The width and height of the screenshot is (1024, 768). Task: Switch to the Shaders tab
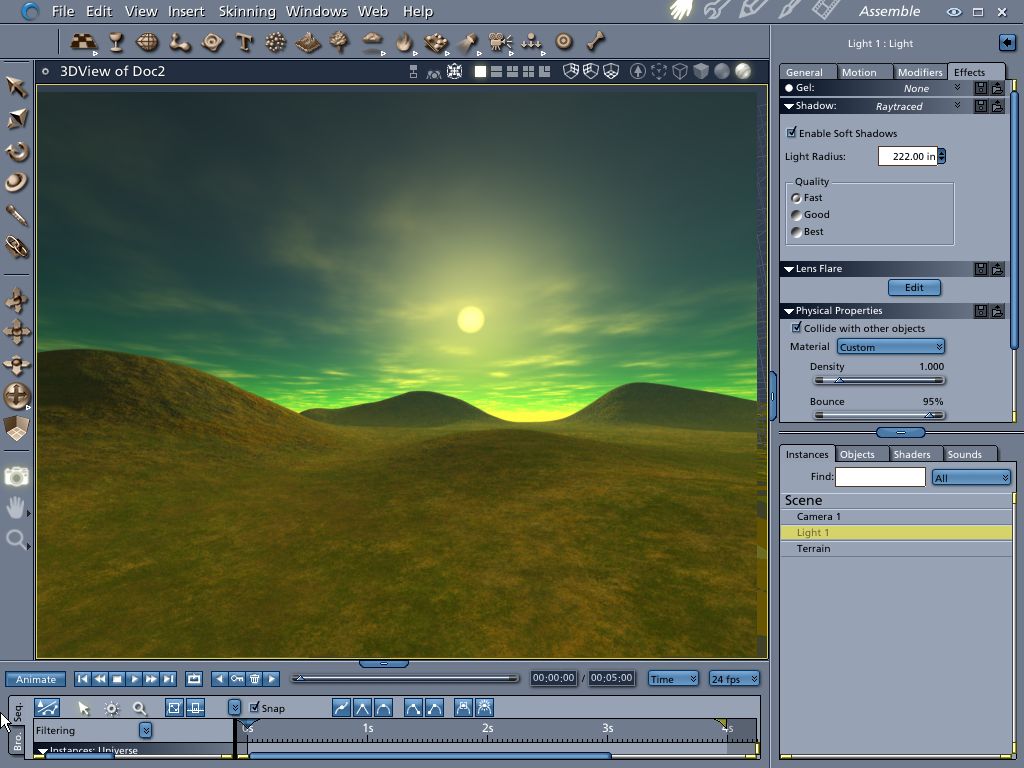pos(911,454)
